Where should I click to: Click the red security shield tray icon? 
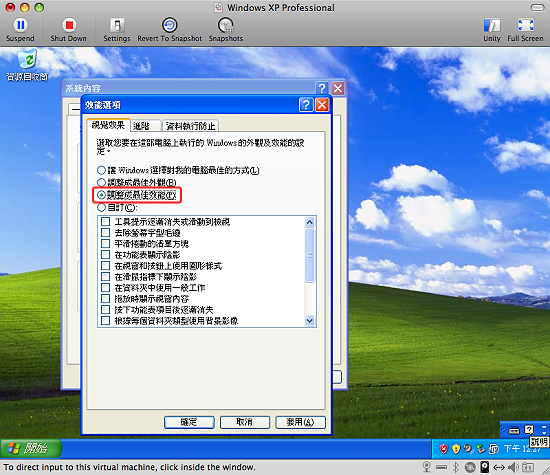coord(444,448)
